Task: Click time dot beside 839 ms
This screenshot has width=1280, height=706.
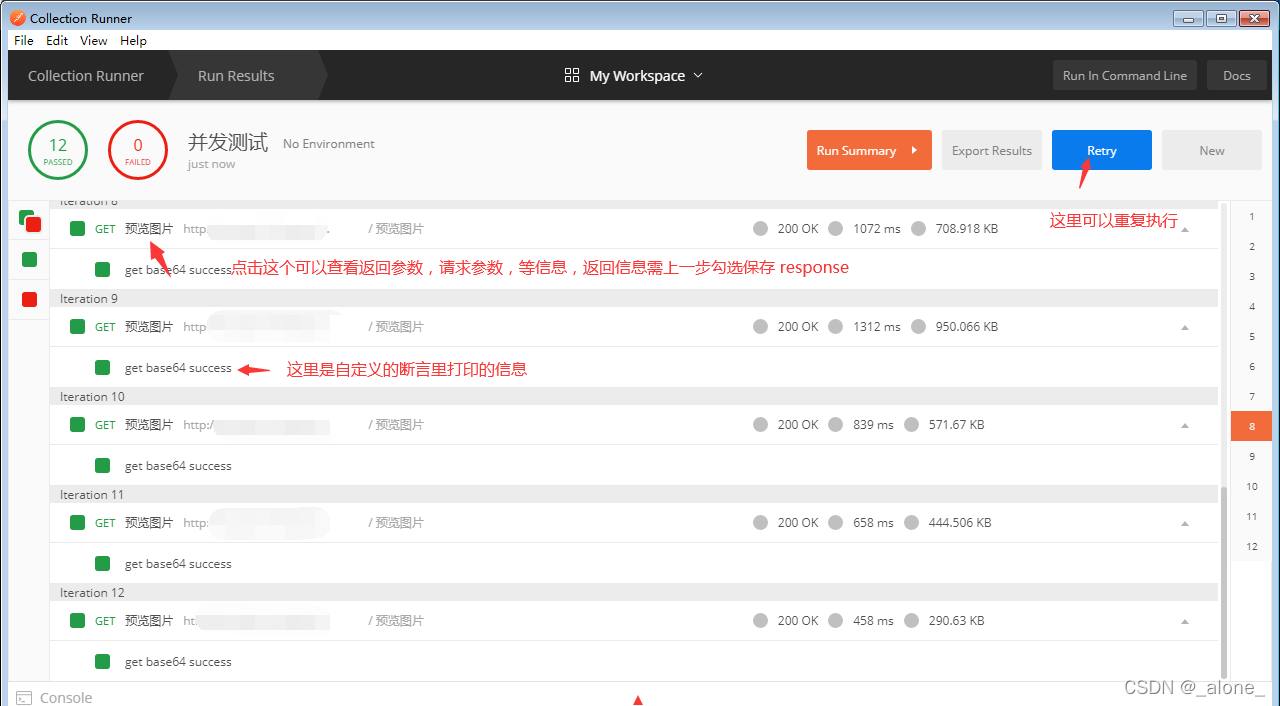Action: coord(836,425)
